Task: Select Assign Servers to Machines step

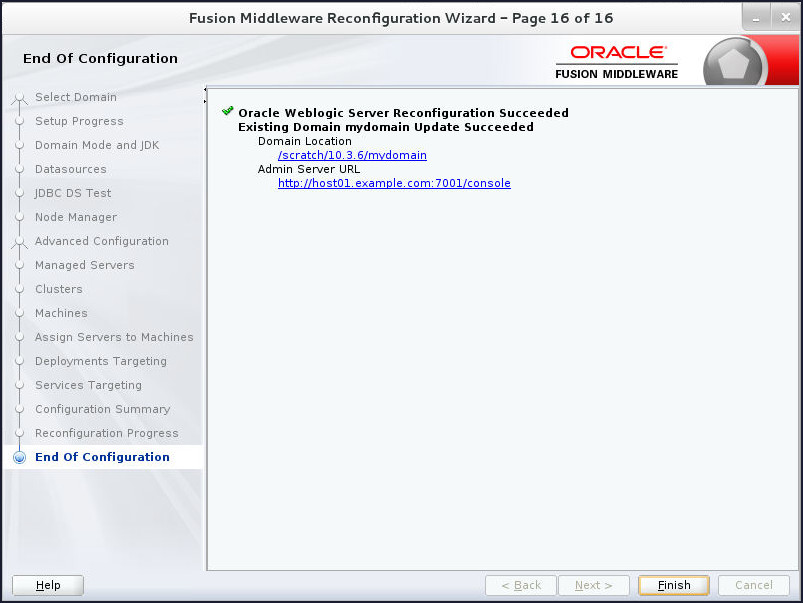Action: point(114,337)
